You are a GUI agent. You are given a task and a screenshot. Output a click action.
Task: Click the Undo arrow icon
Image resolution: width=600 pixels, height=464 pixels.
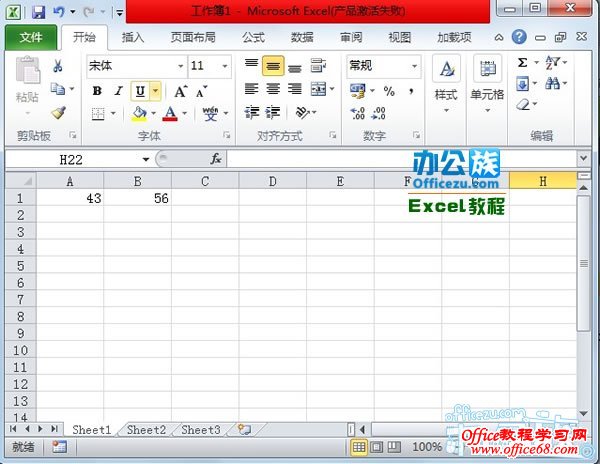coord(58,12)
